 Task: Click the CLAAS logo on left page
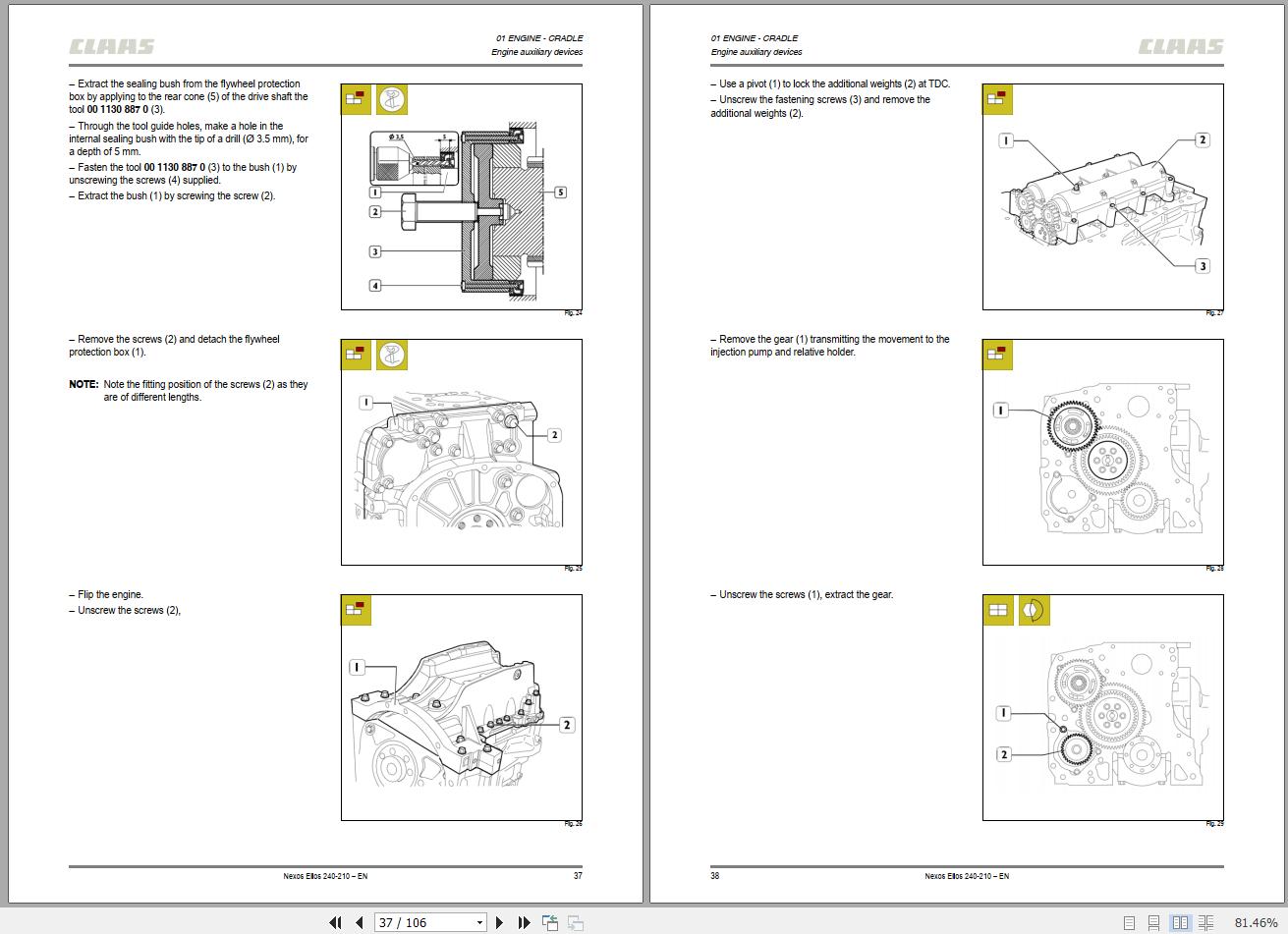tap(111, 46)
